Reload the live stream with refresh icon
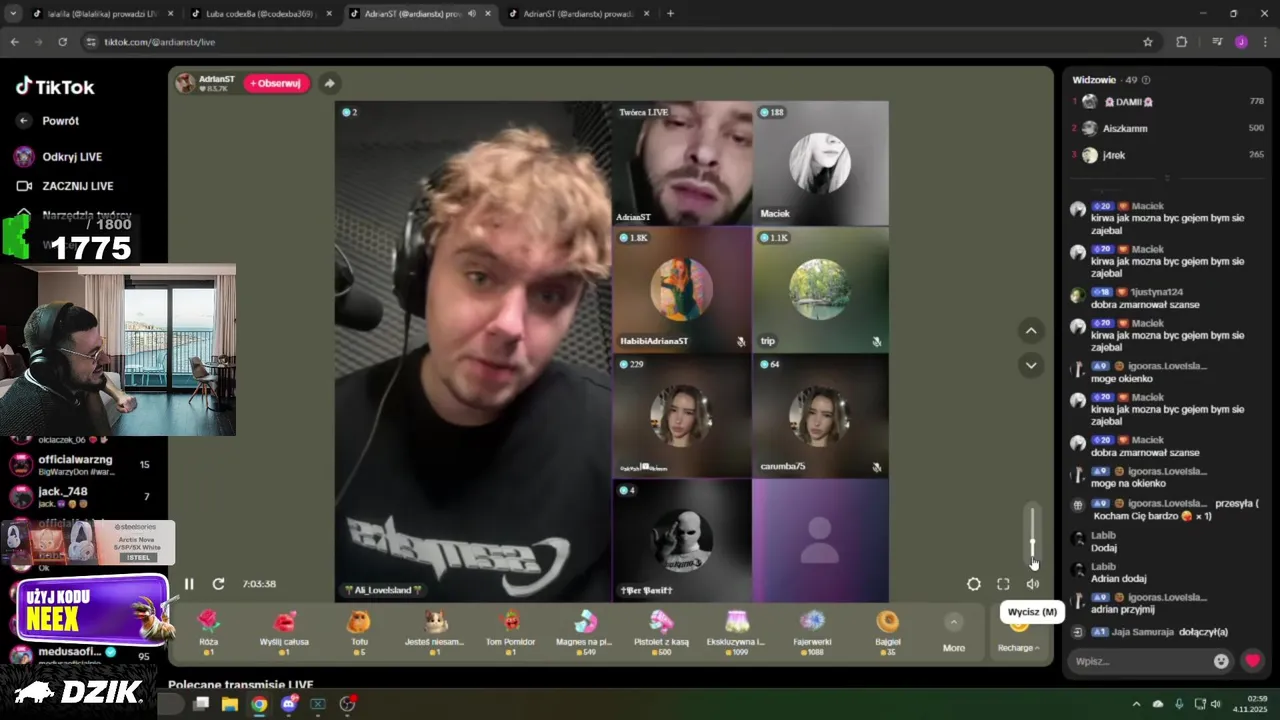 pyautogui.click(x=218, y=584)
